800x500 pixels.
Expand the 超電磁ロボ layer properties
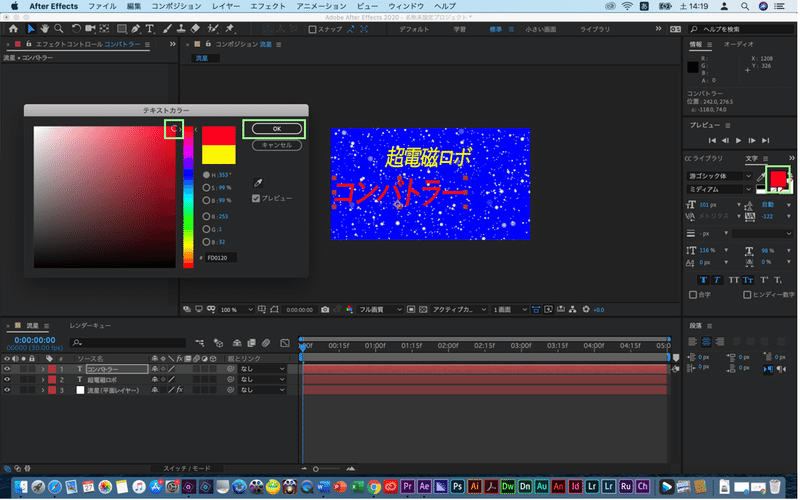coord(43,380)
